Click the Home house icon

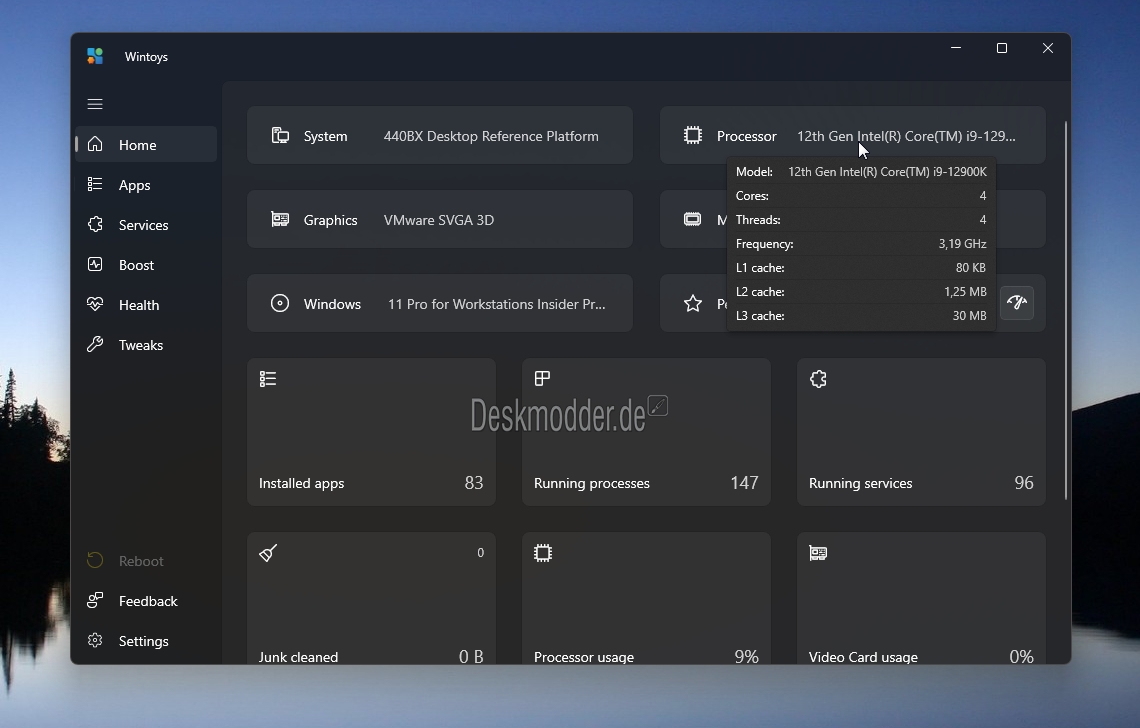[x=95, y=144]
